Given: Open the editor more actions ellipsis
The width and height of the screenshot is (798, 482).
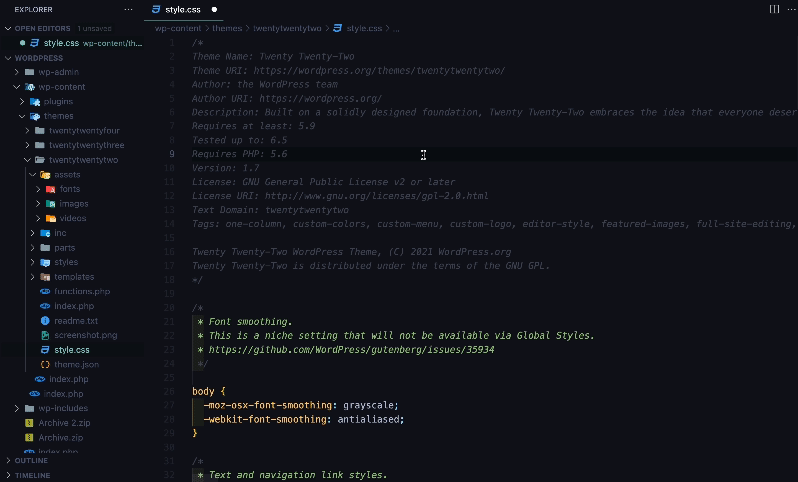Looking at the screenshot, I should coord(791,9).
